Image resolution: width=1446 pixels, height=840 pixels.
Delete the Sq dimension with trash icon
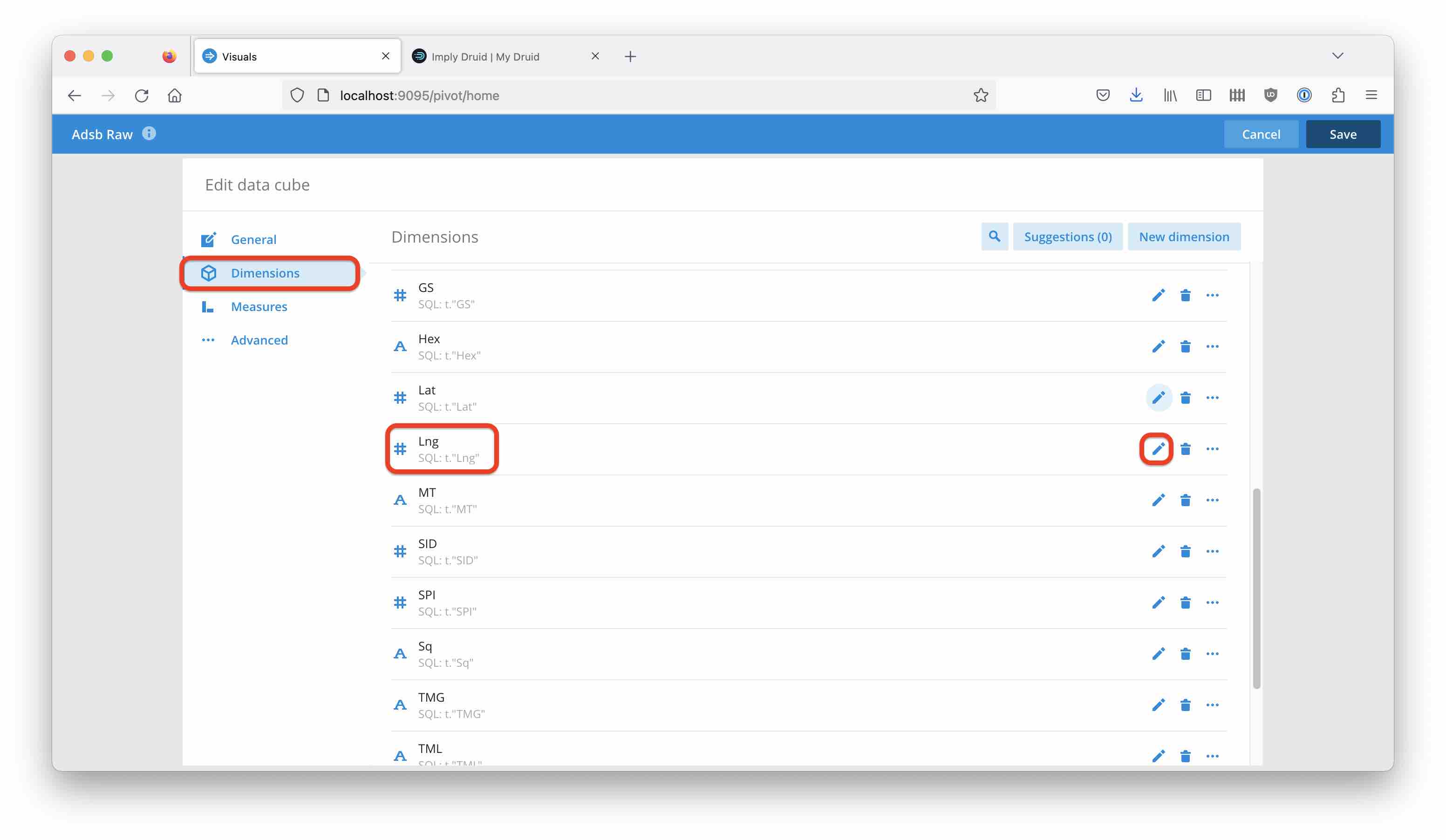pyautogui.click(x=1185, y=654)
